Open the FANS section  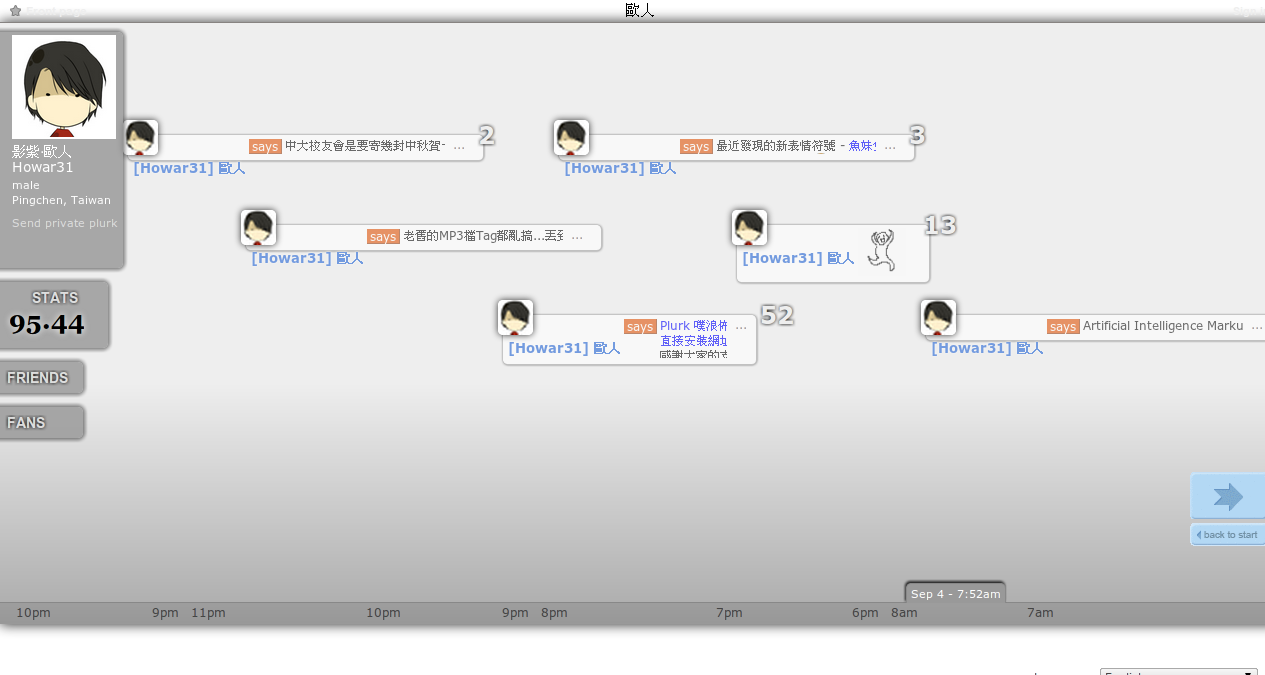tap(40, 423)
